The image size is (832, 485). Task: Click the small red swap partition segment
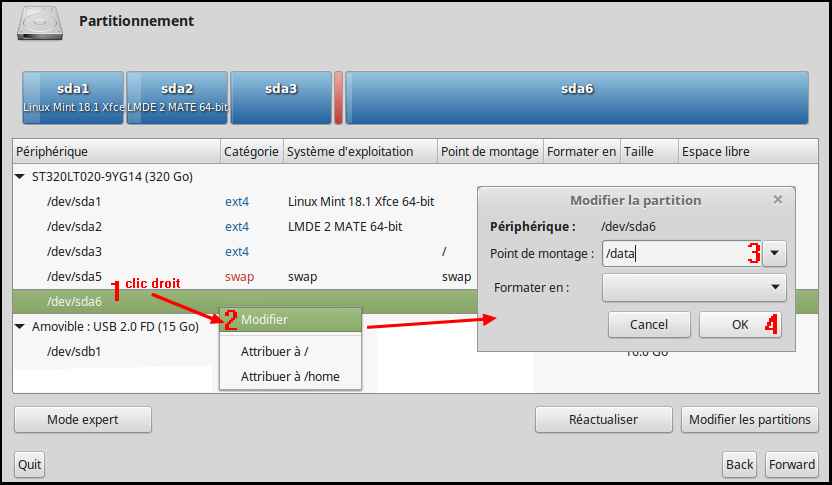(x=339, y=97)
